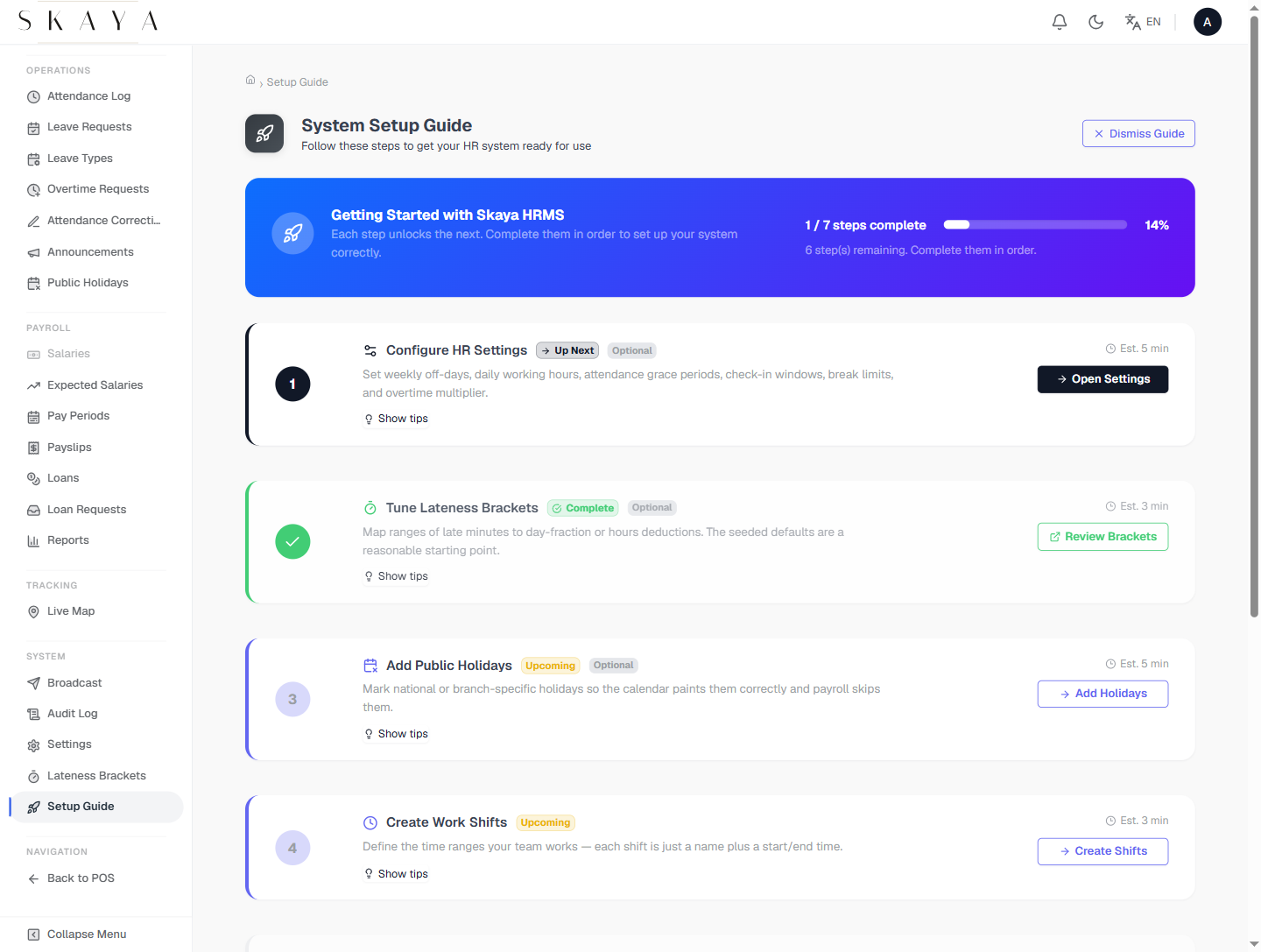Click the Collapse Menu panel icon
Viewport: 1261px width, 952px height.
[x=33, y=934]
